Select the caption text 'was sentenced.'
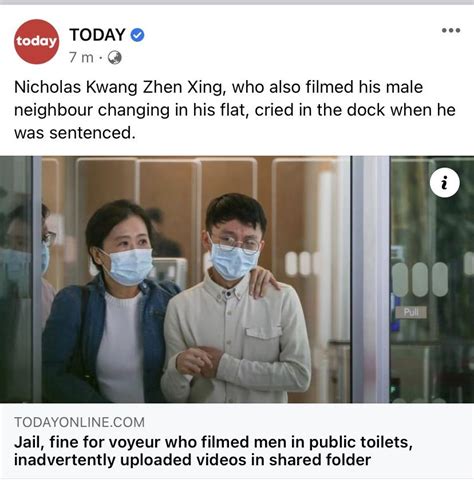Viewport: 474px width, 483px height. 75,133
